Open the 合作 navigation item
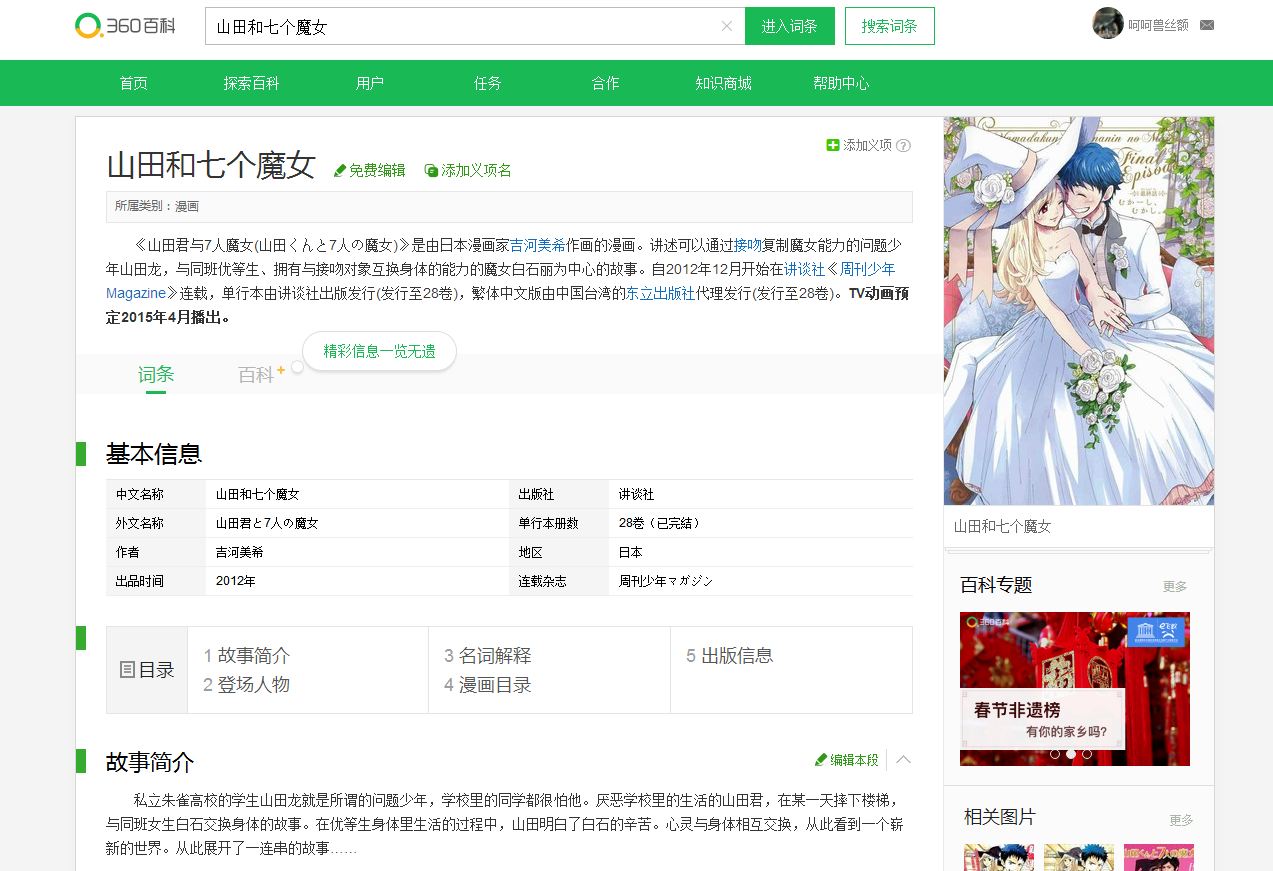1273x871 pixels. pos(605,83)
